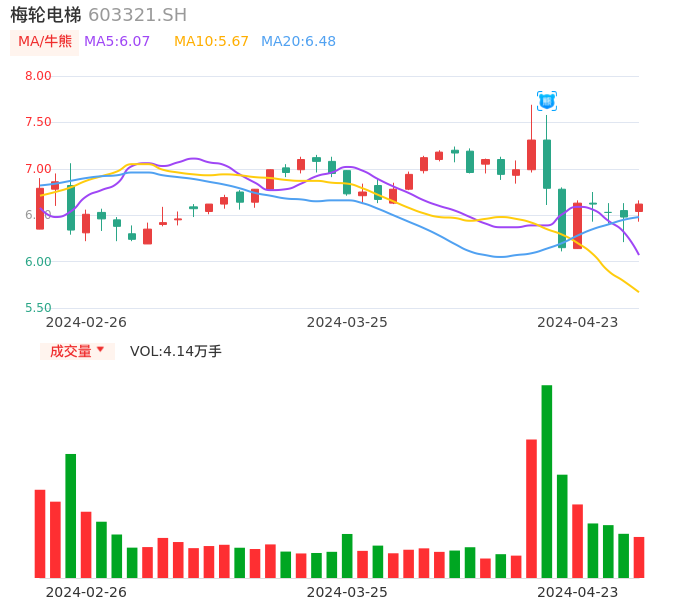The width and height of the screenshot is (686, 606).
Task: Toggle the MA20 moving average legend
Action: pos(298,42)
